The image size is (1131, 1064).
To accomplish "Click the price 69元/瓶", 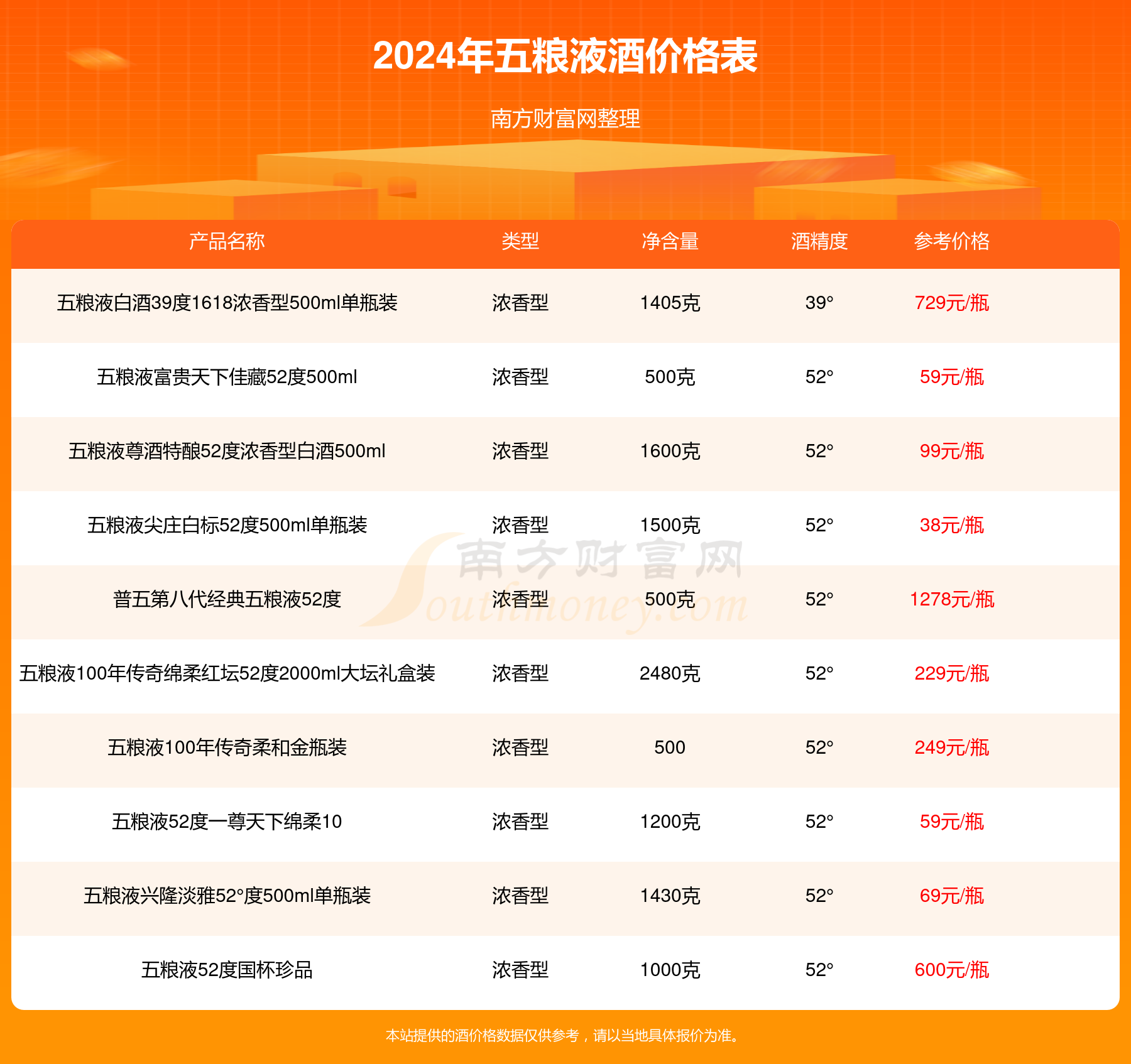I will 951,896.
